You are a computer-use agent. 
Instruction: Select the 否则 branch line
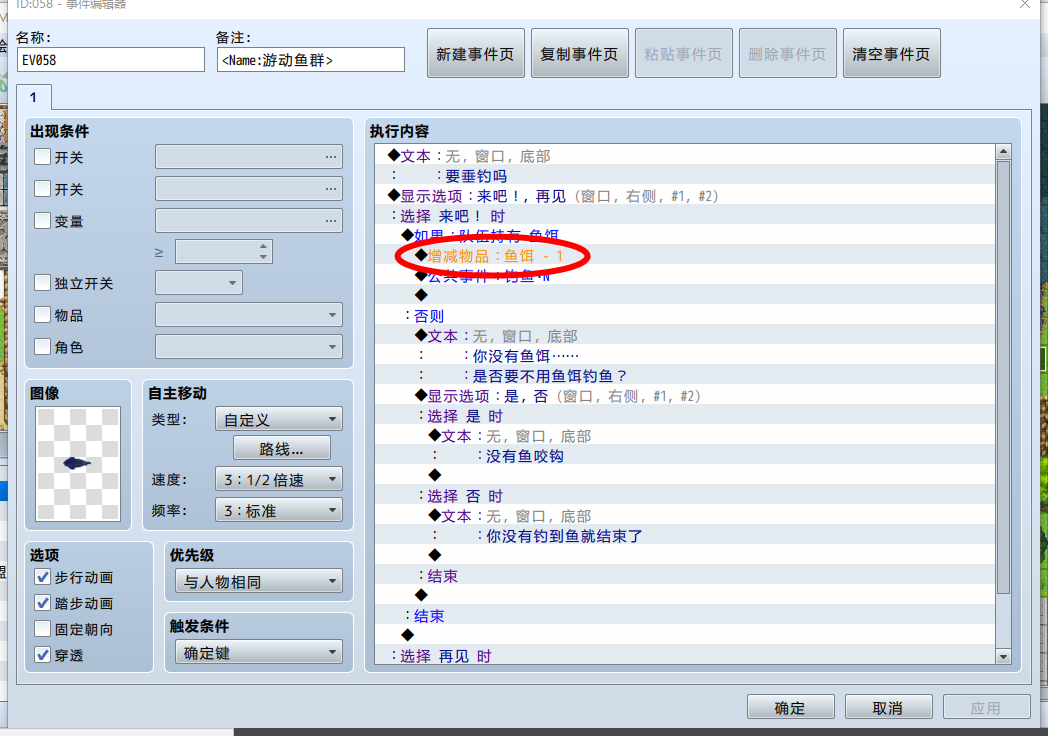[x=685, y=316]
